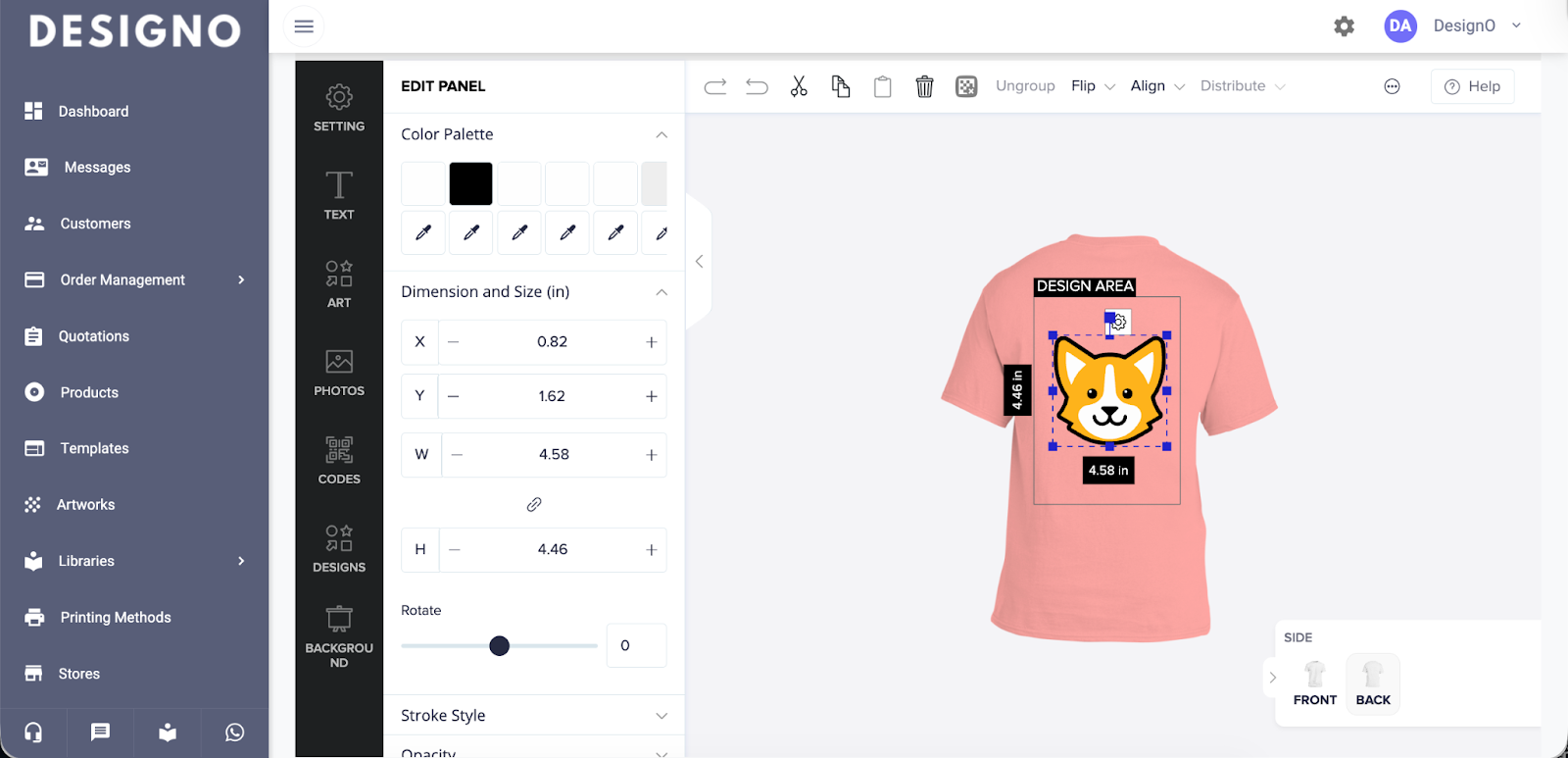The image size is (1568, 758).
Task: Go to the Templates page
Action: click(x=94, y=448)
